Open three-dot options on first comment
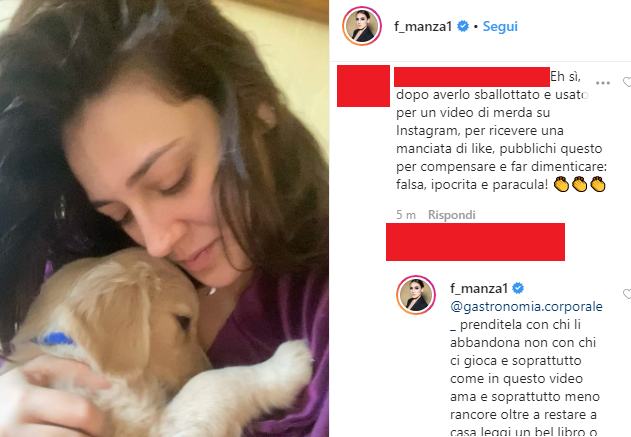This screenshot has height=437, width=631. (602, 83)
